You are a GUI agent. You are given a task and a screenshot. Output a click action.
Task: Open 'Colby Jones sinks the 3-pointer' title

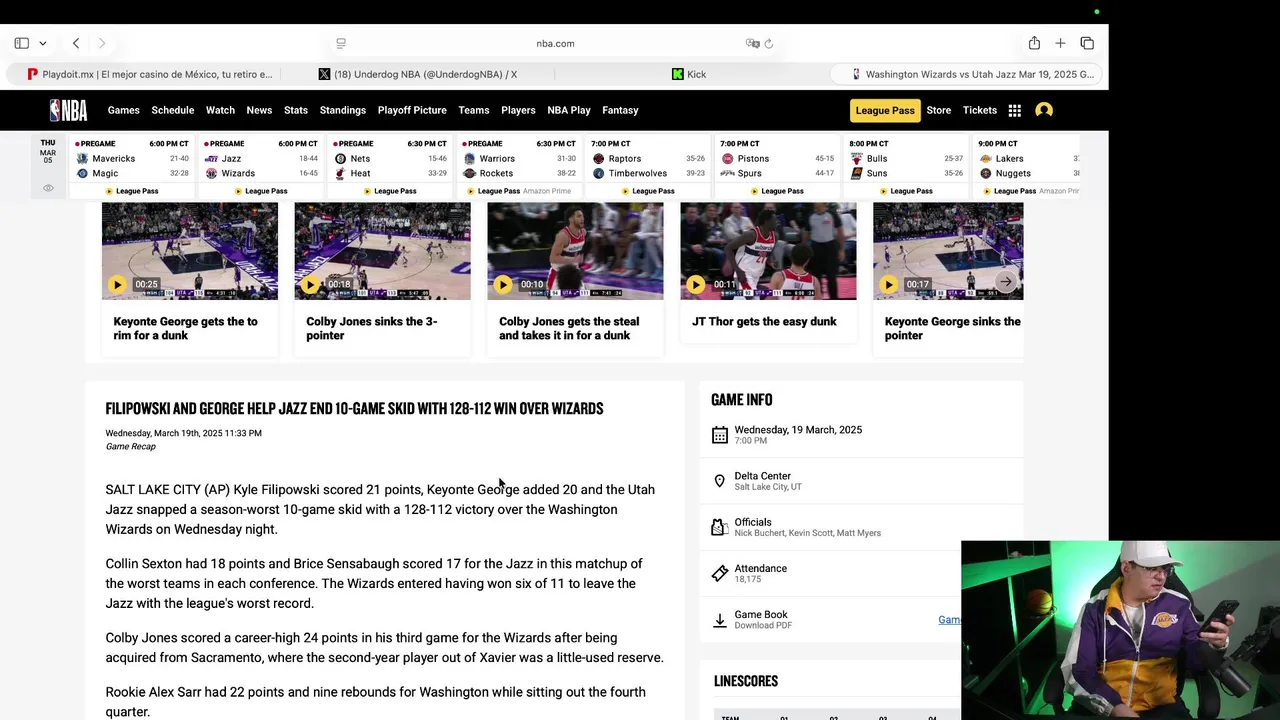[372, 328]
